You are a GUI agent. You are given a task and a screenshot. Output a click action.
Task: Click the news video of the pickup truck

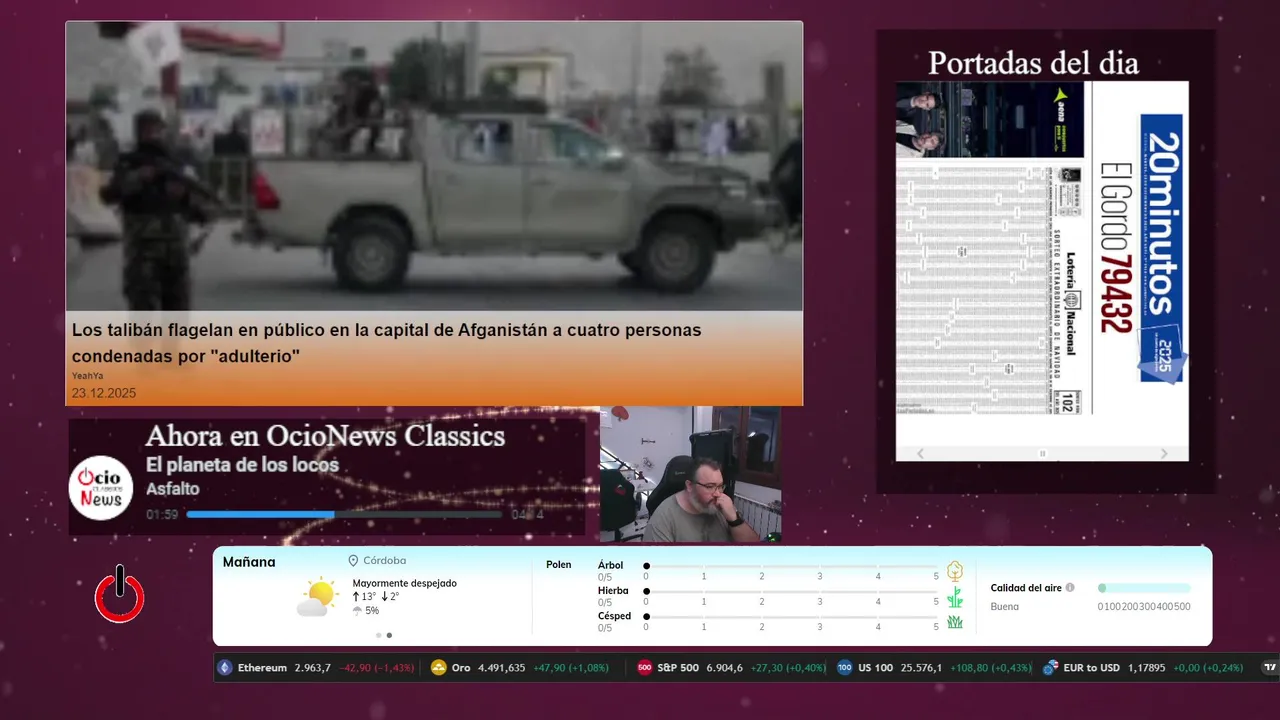[434, 166]
